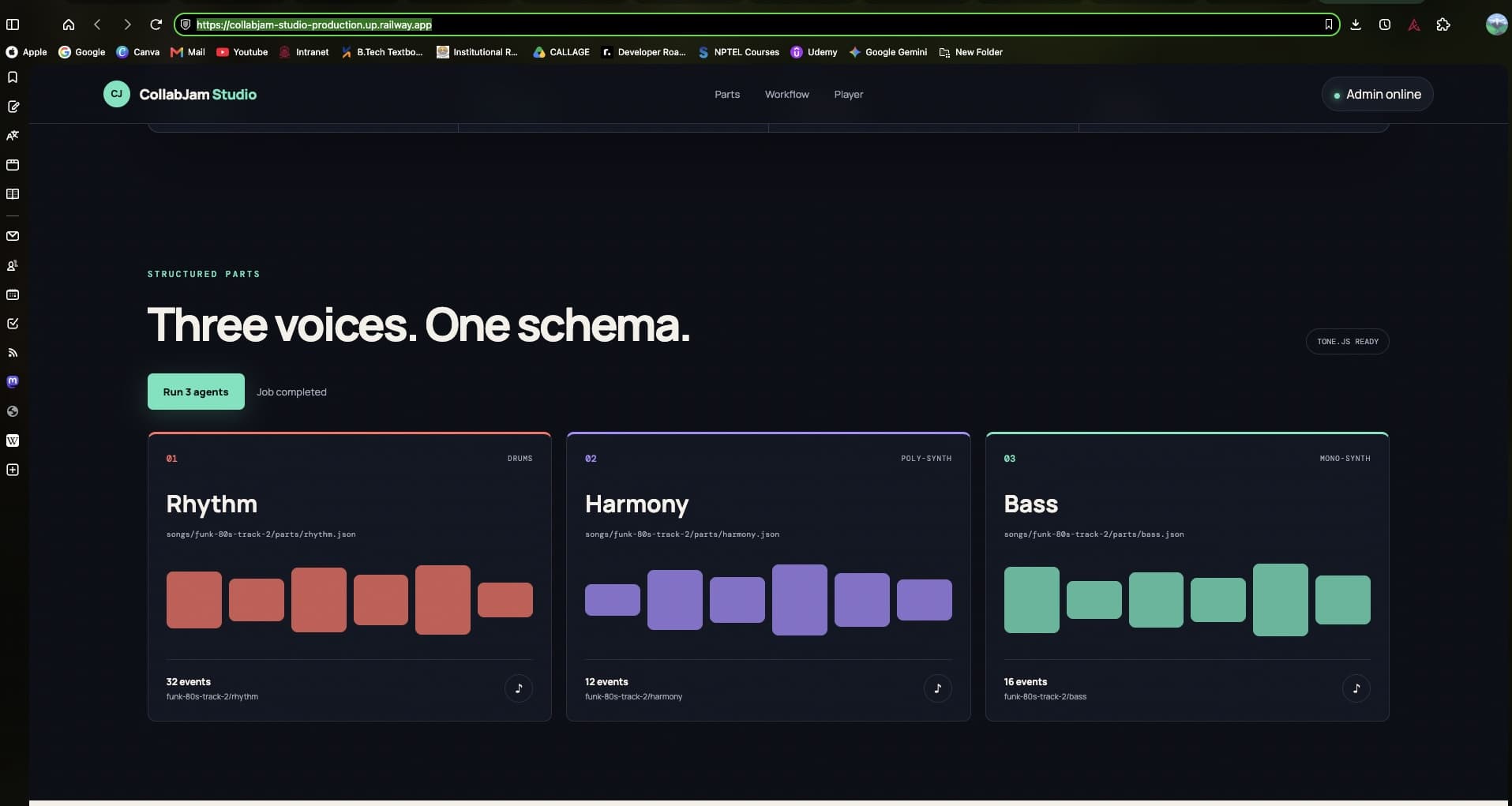
Task: Reload the current page
Action: pos(156,24)
